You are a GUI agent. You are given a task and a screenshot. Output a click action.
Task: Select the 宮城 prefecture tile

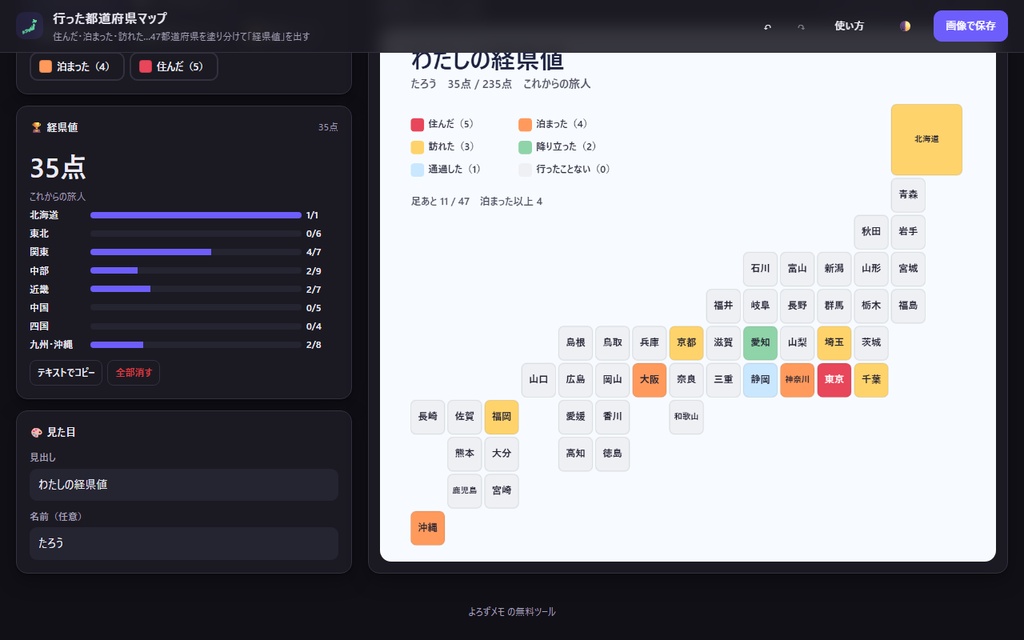click(908, 268)
